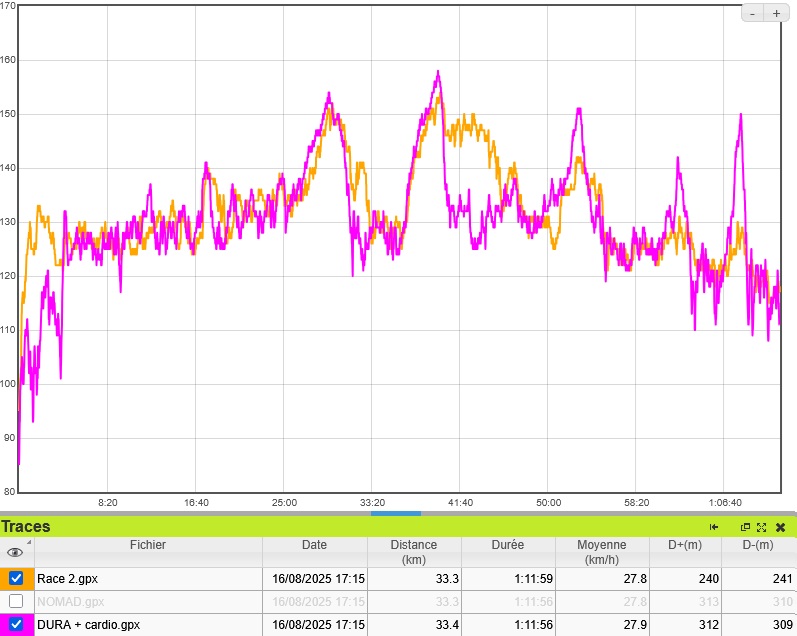Click the collapse-to-left arrow icon in Traces header

714,527
